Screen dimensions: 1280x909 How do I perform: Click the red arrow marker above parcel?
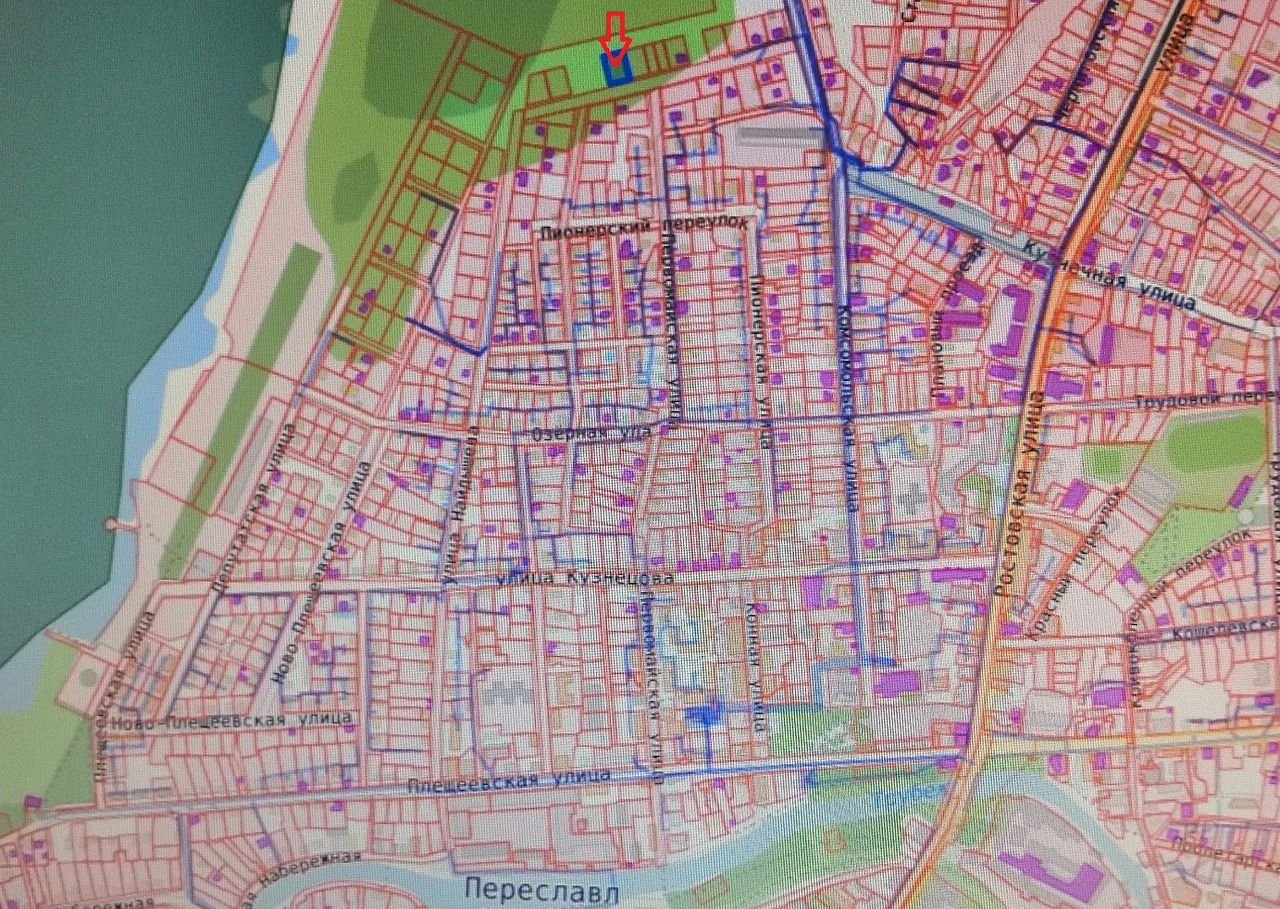[x=616, y=35]
